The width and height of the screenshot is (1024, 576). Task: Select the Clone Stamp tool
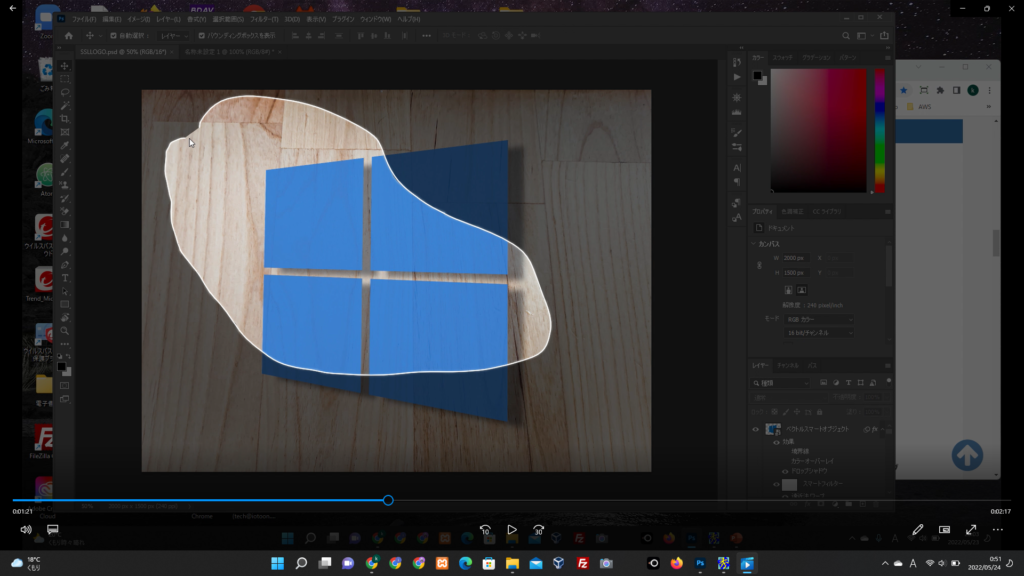[65, 185]
